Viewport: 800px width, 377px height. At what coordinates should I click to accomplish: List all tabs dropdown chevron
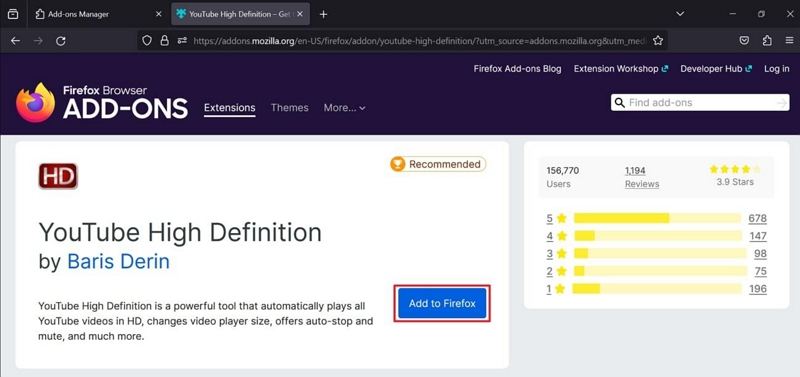point(680,14)
